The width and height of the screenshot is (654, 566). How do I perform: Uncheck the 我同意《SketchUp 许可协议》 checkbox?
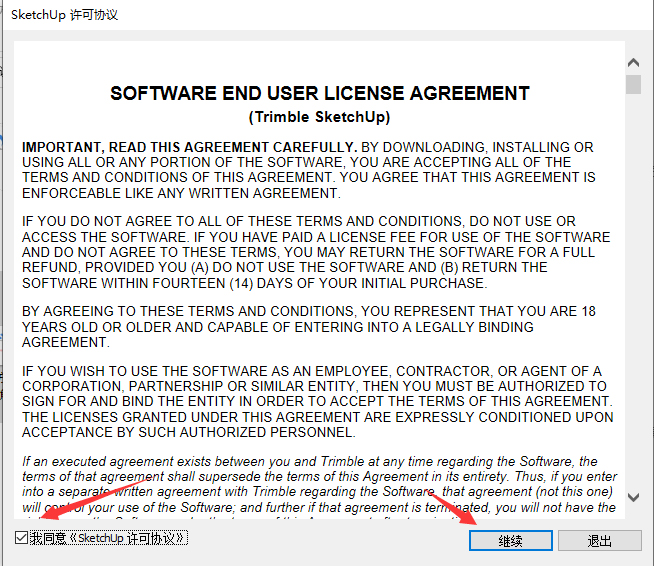click(x=21, y=538)
